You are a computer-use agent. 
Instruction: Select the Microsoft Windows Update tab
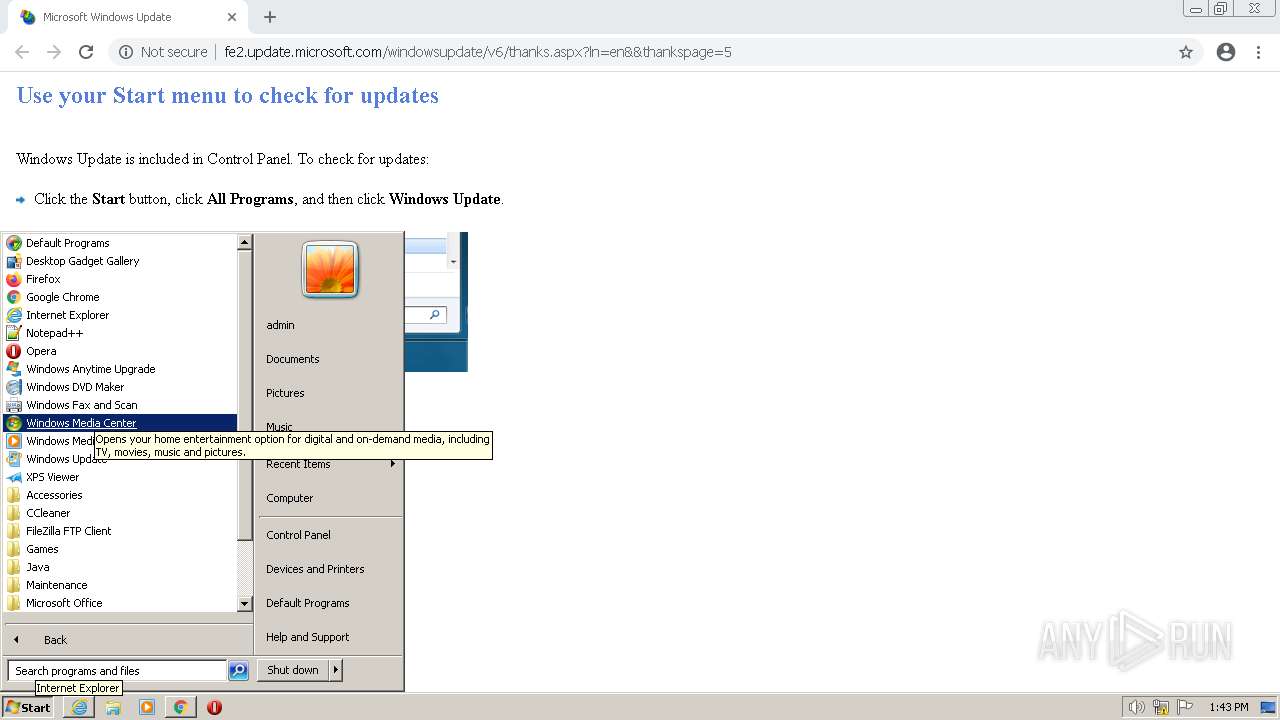(x=129, y=17)
